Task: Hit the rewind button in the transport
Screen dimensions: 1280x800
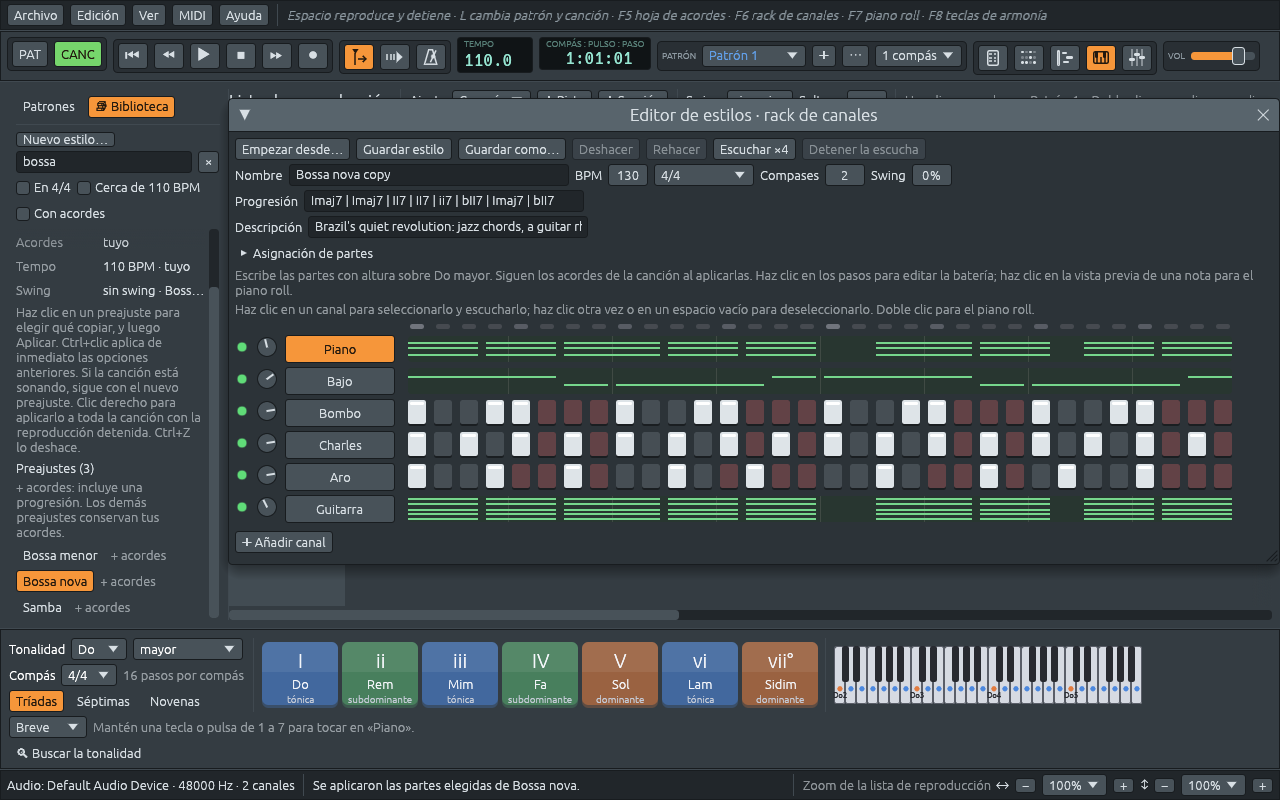Action: 168,56
